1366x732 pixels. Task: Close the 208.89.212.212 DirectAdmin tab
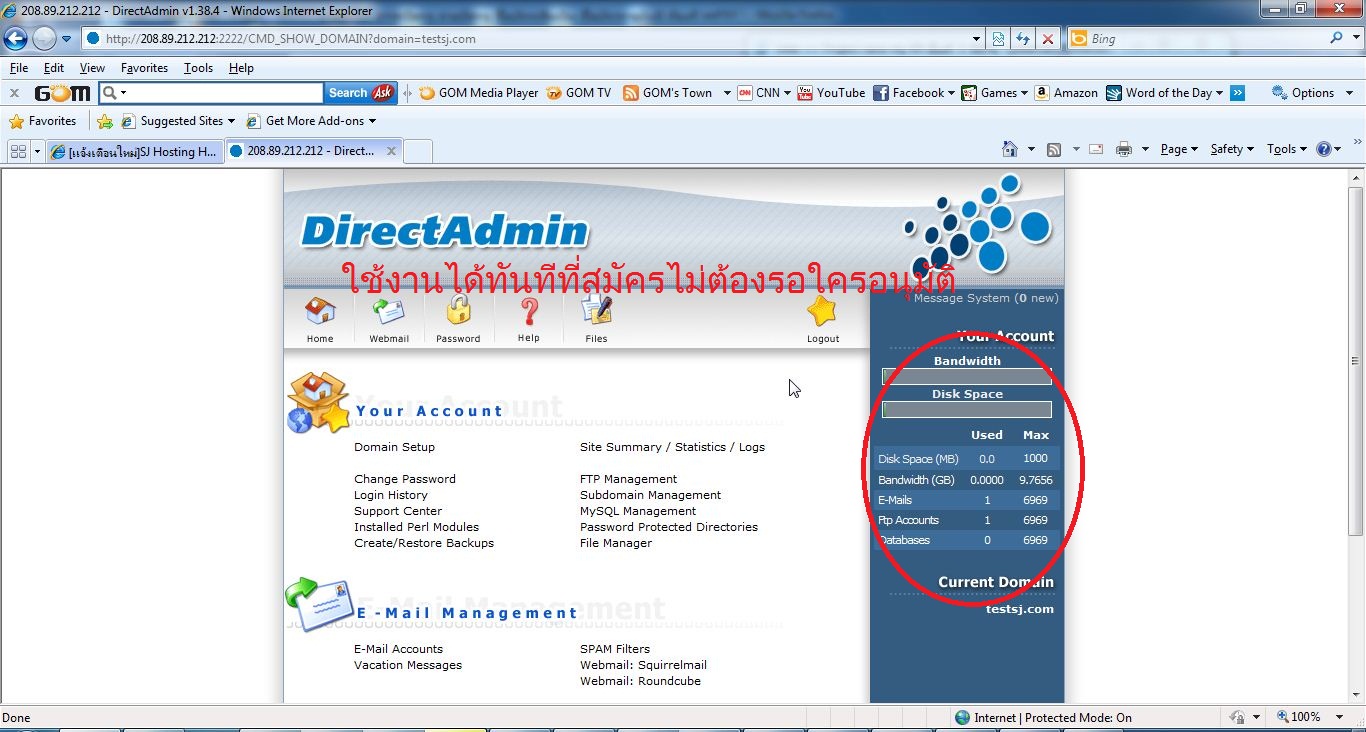(391, 151)
